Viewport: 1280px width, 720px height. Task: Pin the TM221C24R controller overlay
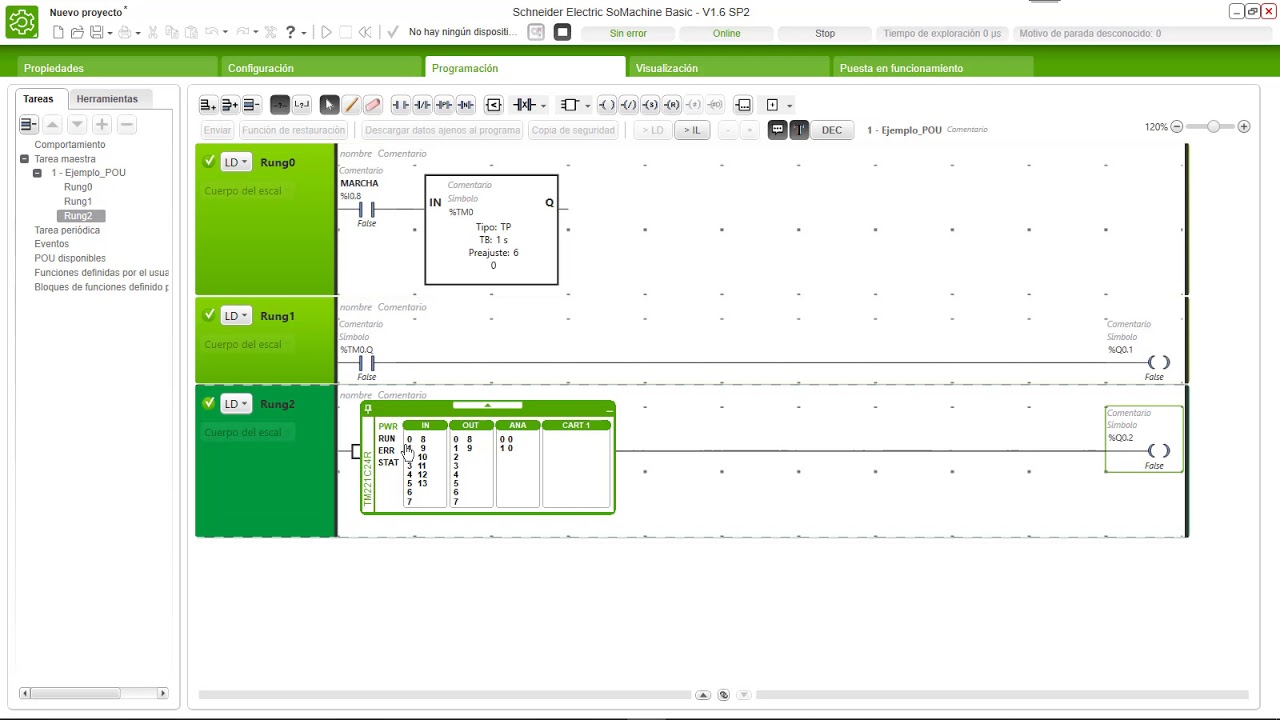tap(368, 408)
